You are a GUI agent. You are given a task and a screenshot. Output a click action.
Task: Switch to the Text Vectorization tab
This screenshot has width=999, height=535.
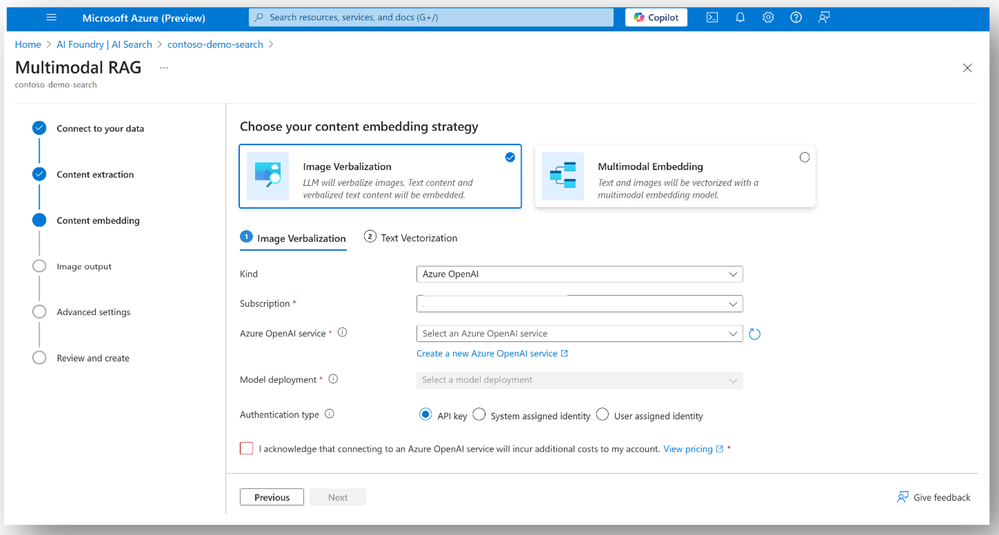pyautogui.click(x=411, y=238)
